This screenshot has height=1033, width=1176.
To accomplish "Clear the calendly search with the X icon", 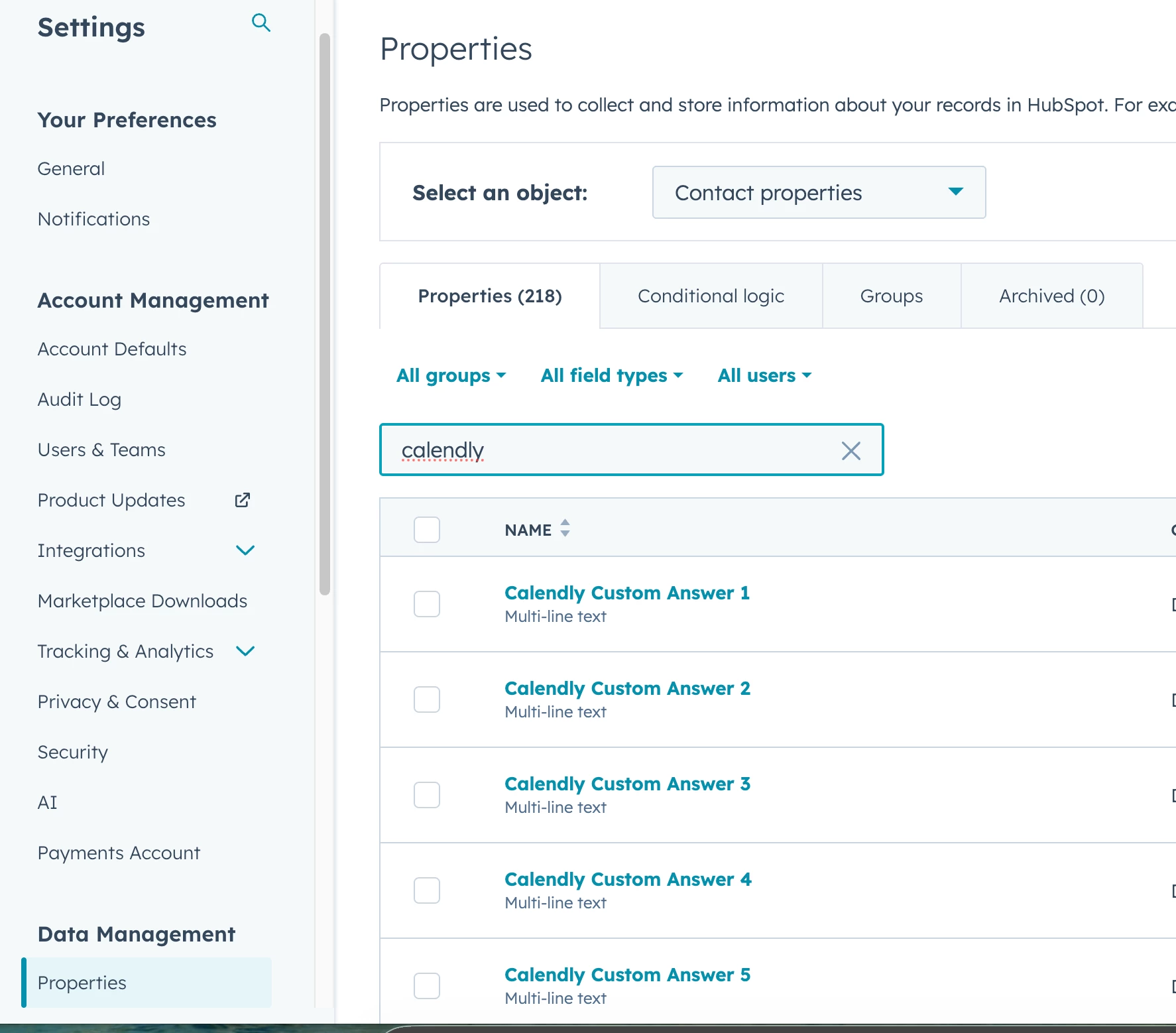I will (851, 451).
